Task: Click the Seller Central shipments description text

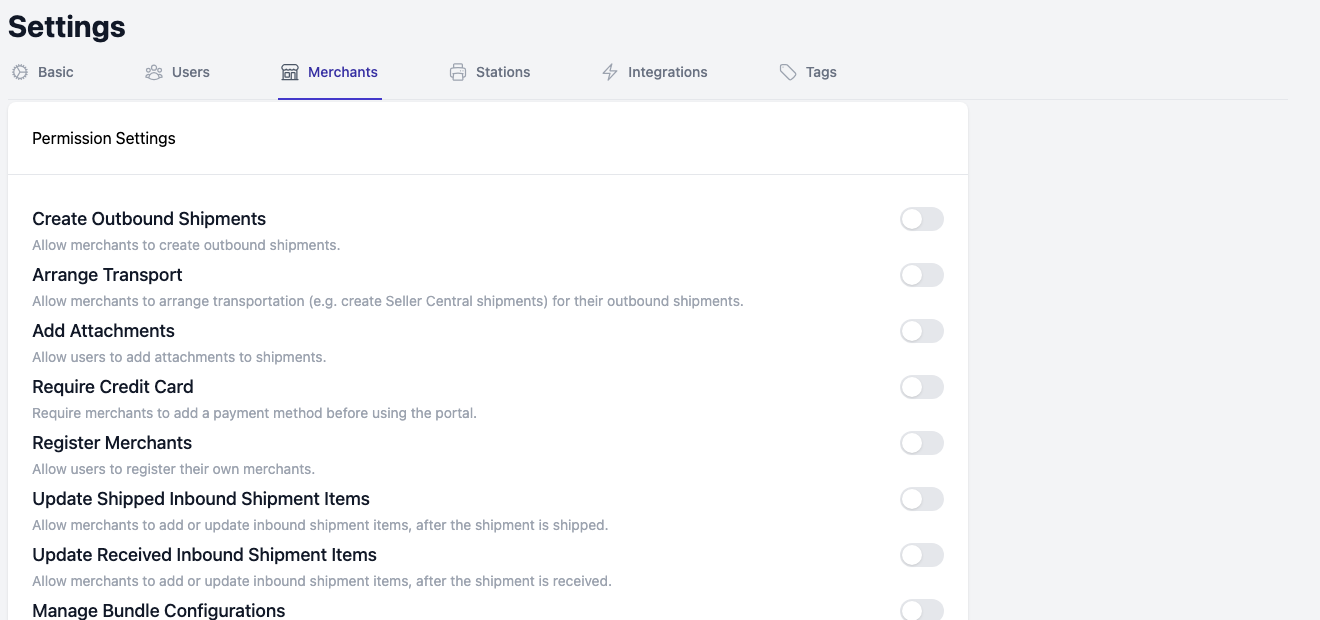Action: pos(388,301)
